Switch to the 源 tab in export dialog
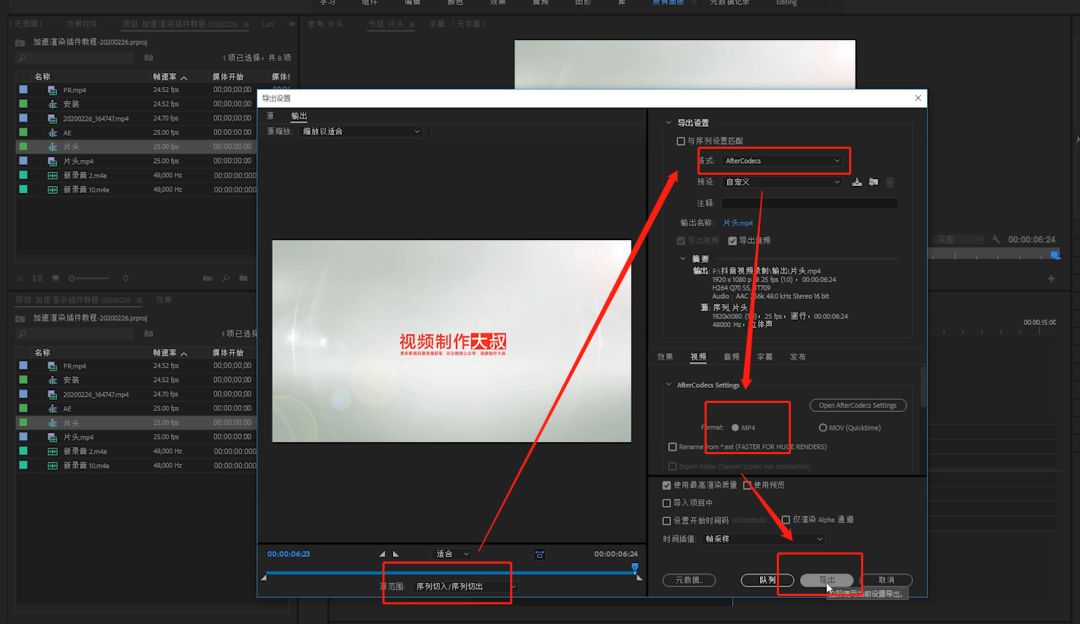Viewport: 1080px width, 624px height. [x=270, y=117]
